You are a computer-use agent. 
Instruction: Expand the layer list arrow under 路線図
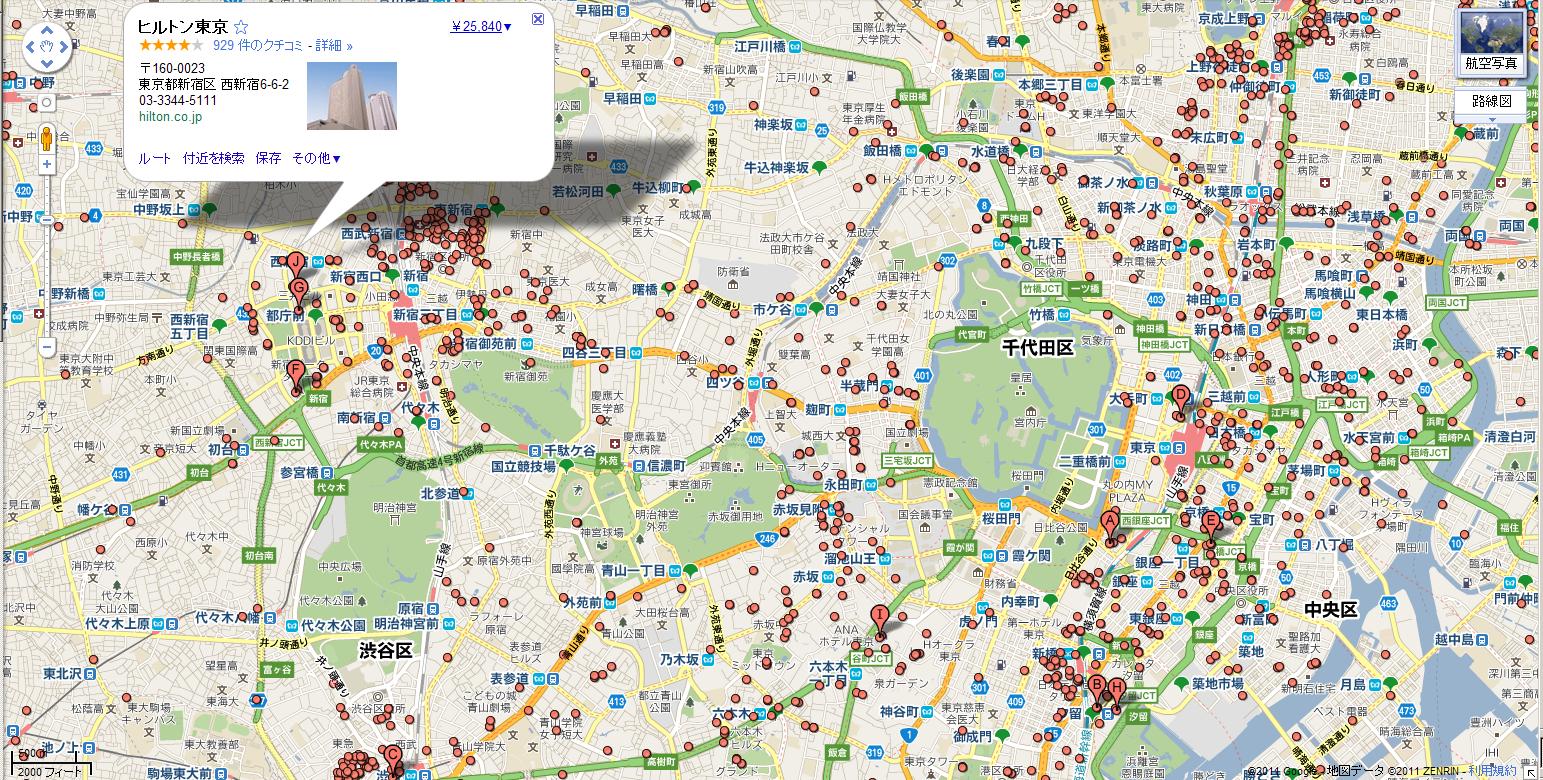tap(1491, 120)
